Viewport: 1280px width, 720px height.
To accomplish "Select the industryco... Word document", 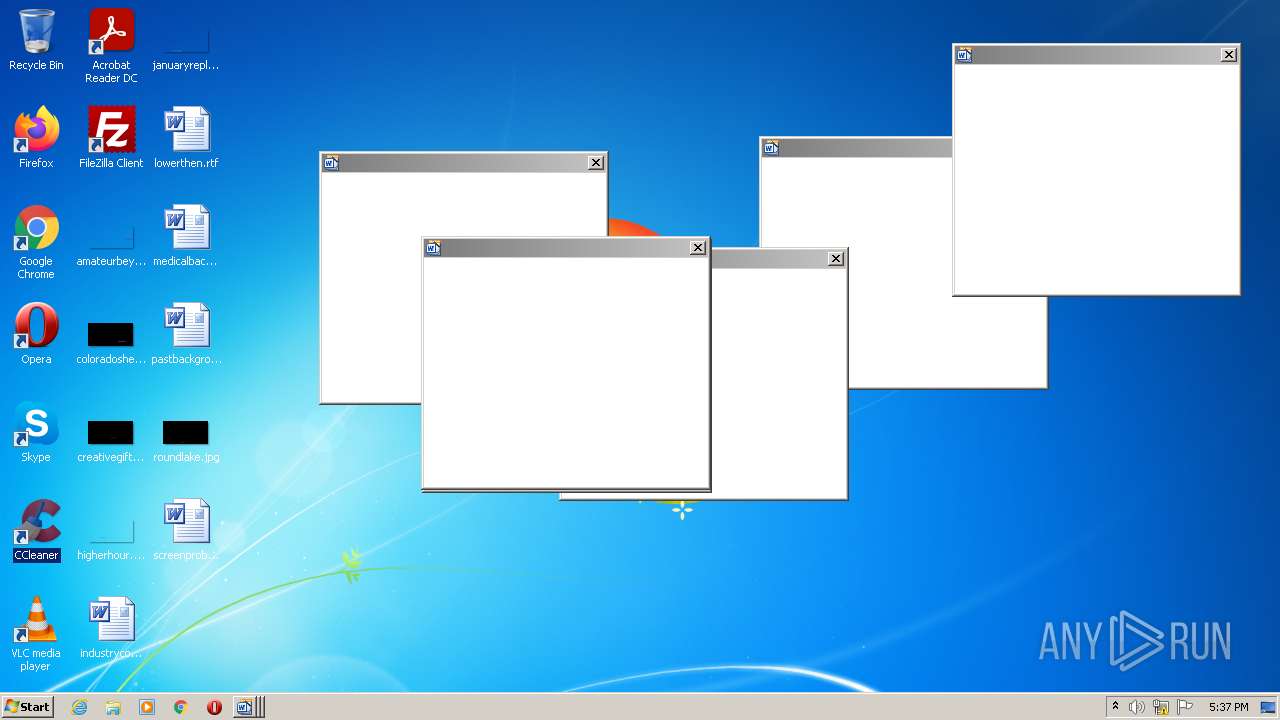I will coord(111,628).
